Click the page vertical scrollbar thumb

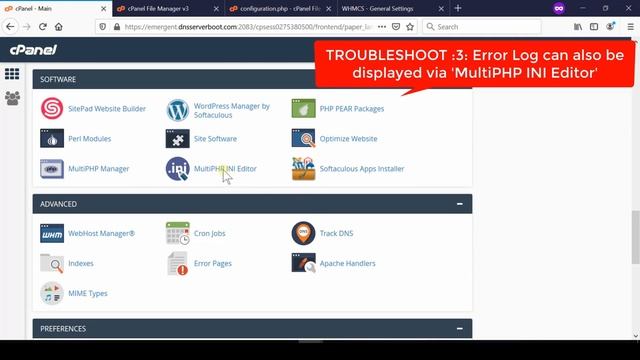[636, 238]
